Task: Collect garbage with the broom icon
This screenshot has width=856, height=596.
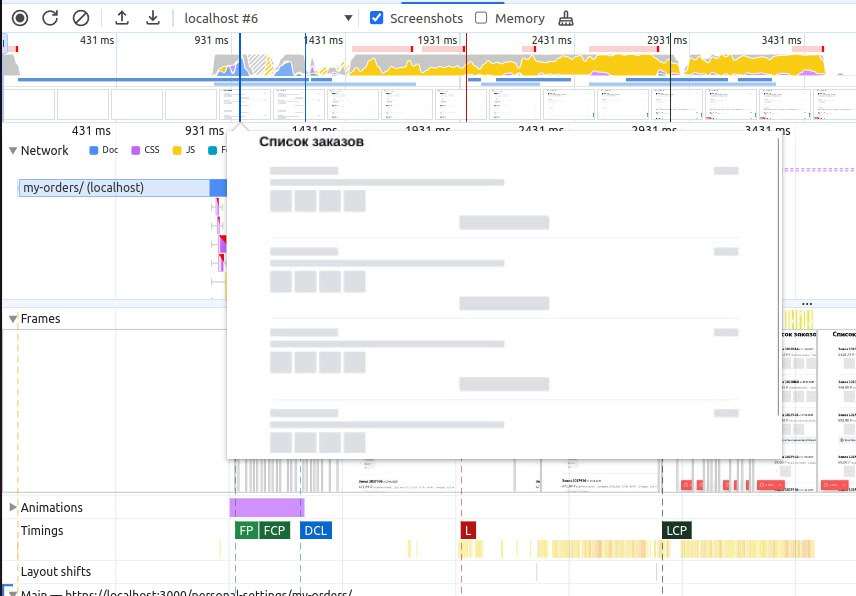Action: [566, 19]
